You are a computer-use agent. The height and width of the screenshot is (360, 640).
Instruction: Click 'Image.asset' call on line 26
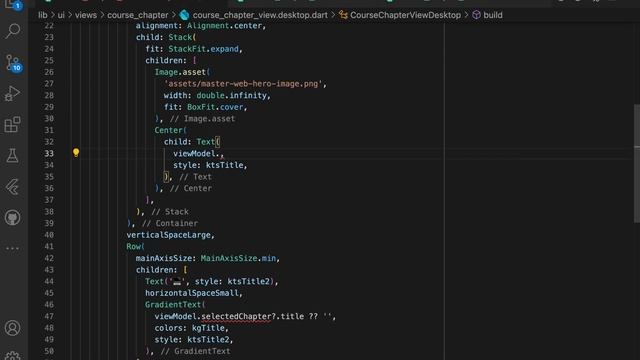coord(180,72)
